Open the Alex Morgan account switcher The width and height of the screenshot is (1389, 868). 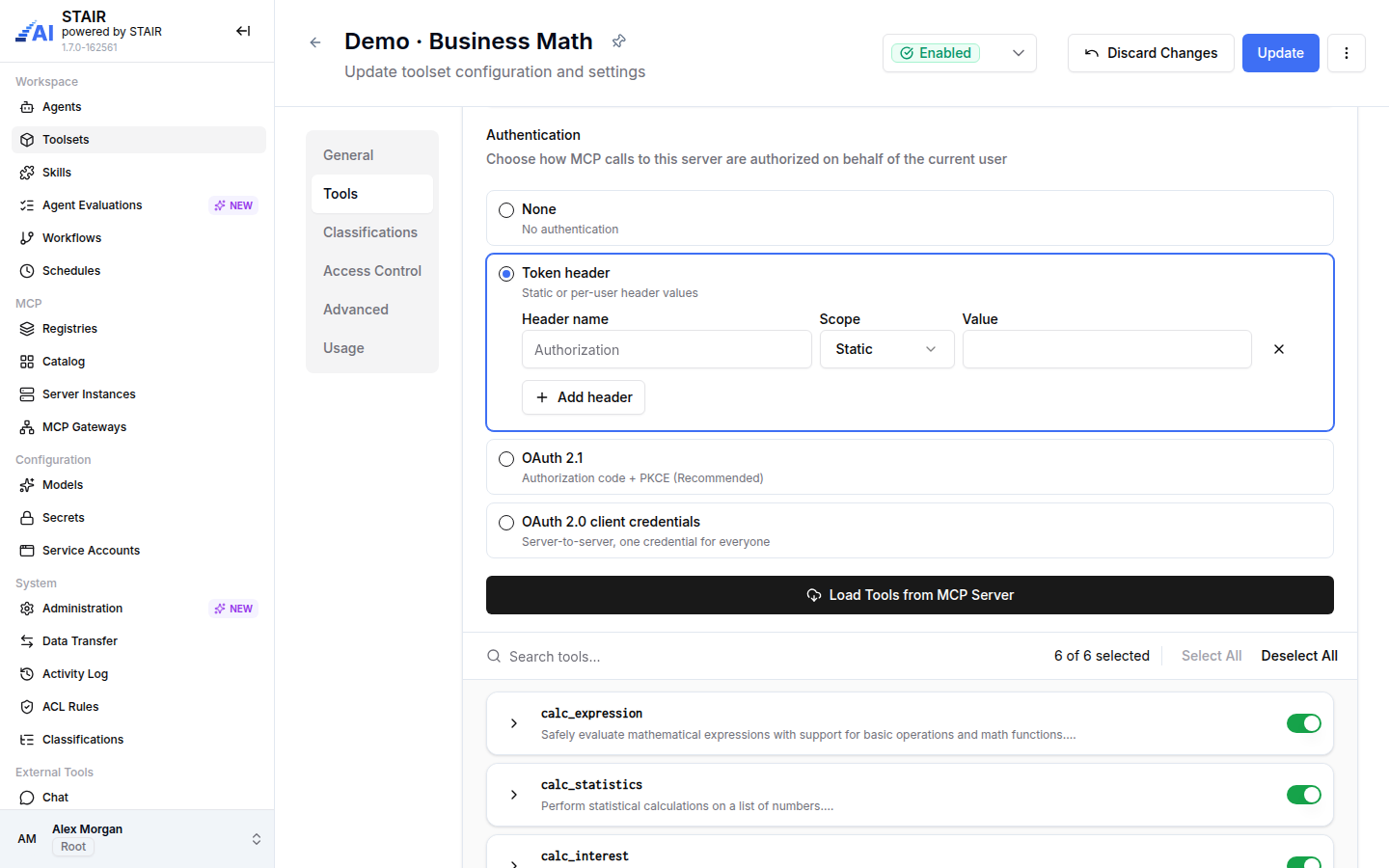pyautogui.click(x=137, y=839)
